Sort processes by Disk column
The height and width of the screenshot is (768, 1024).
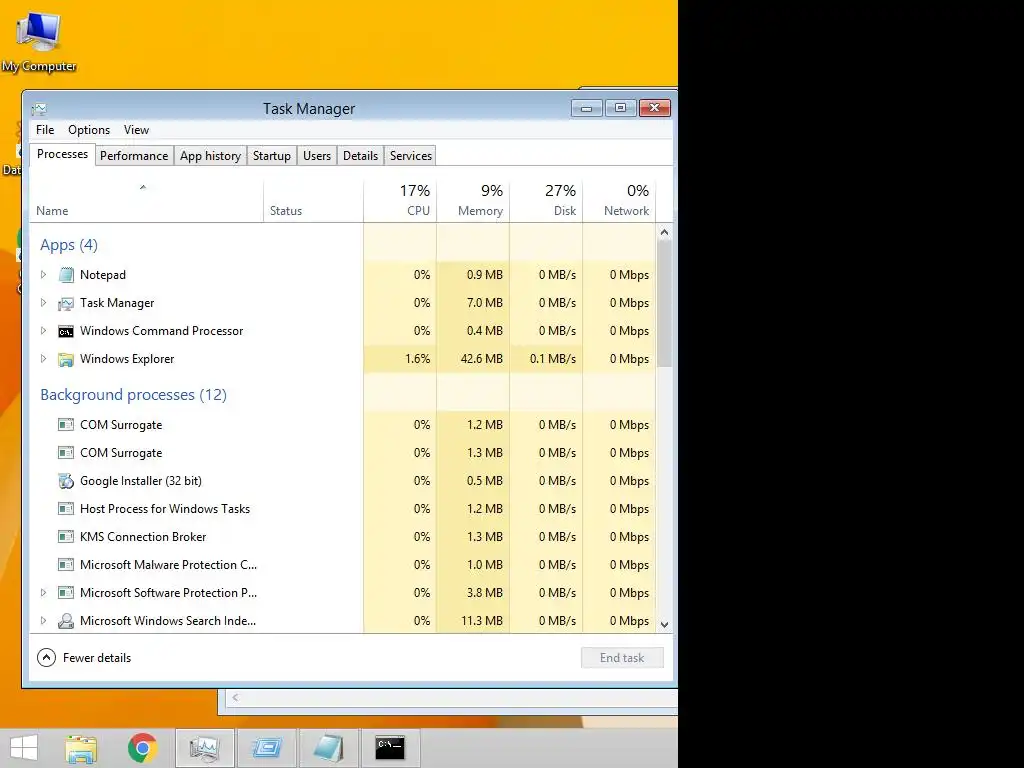click(x=547, y=201)
